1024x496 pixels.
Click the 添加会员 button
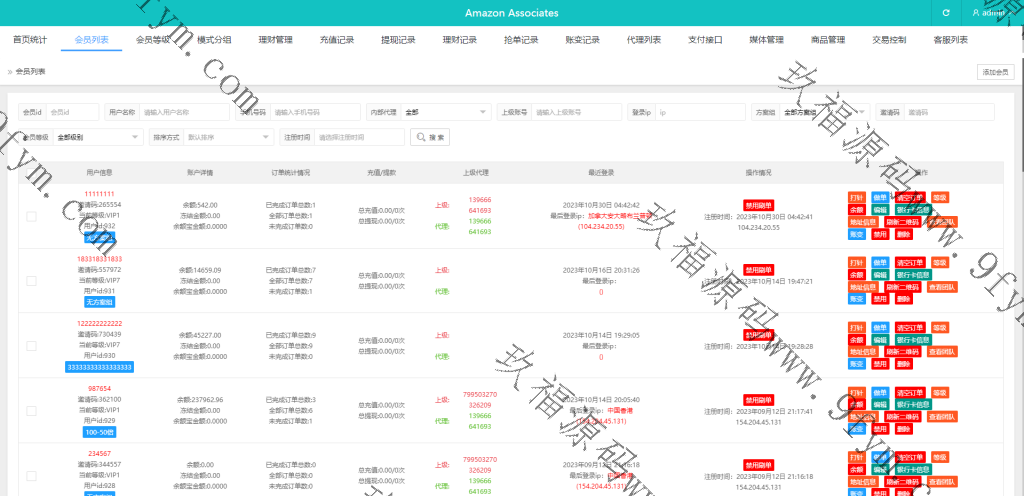pyautogui.click(x=996, y=72)
